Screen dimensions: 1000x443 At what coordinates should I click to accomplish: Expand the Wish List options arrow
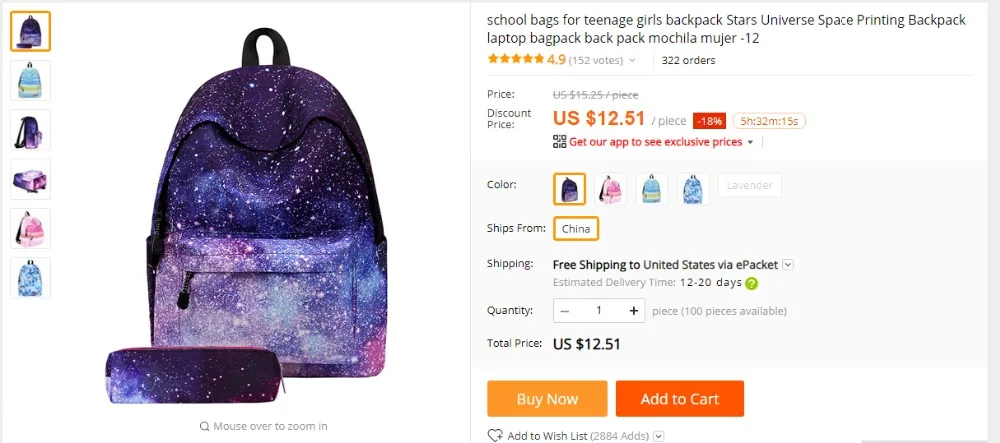pyautogui.click(x=659, y=437)
